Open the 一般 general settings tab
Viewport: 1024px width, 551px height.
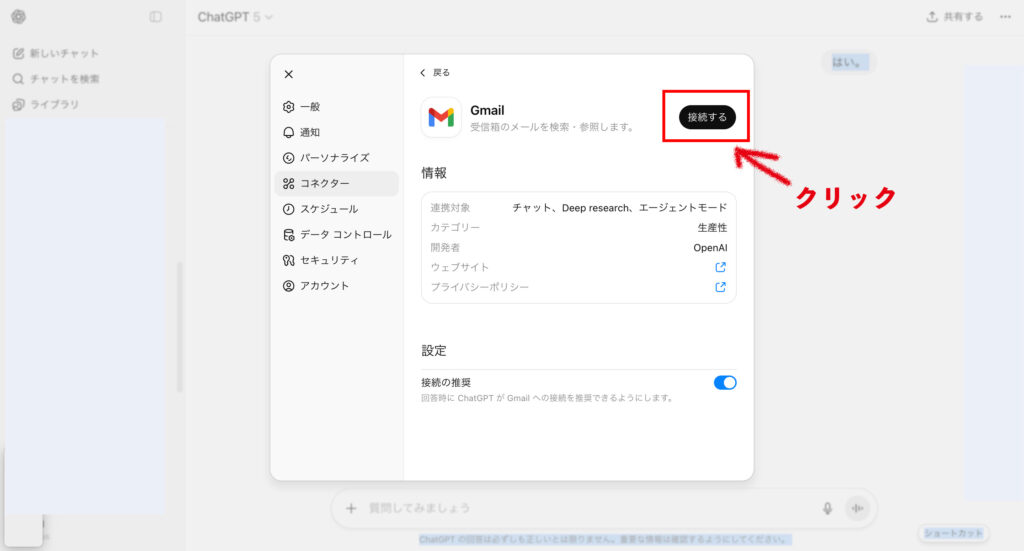(x=310, y=107)
